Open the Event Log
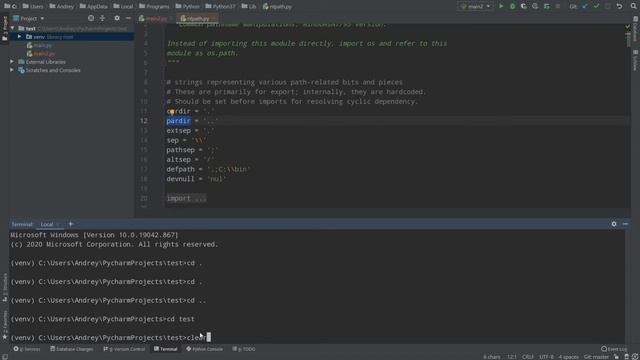The width and height of the screenshot is (640, 360). pyautogui.click(x=614, y=349)
